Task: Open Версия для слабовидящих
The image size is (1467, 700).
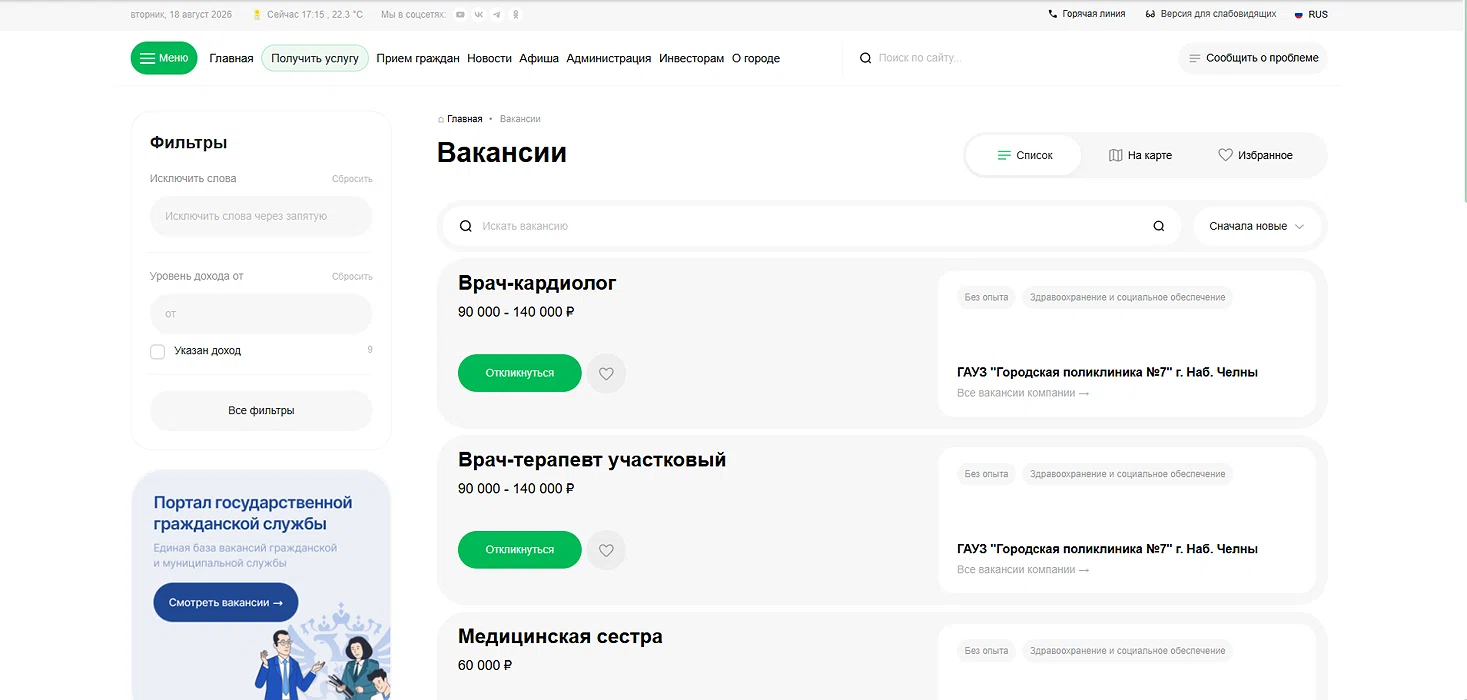Action: coord(1211,14)
